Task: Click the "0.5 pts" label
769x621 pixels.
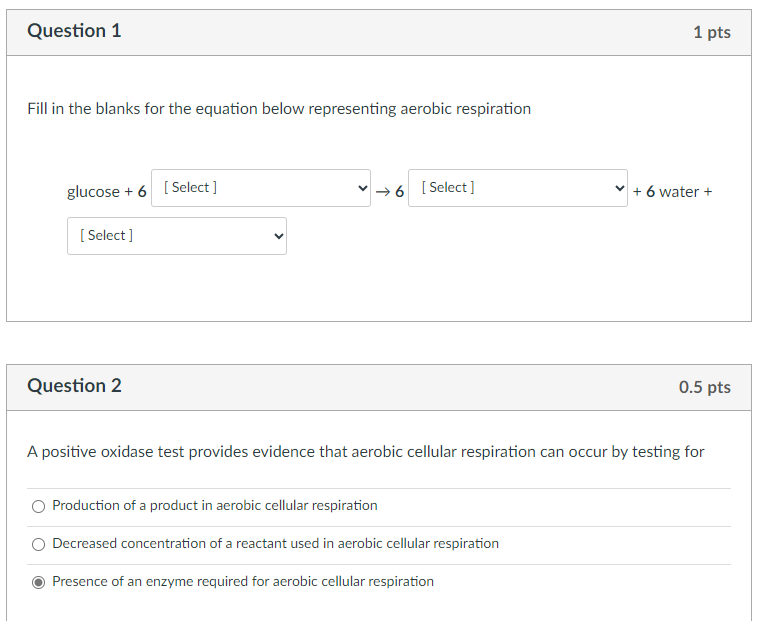Action: (704, 388)
